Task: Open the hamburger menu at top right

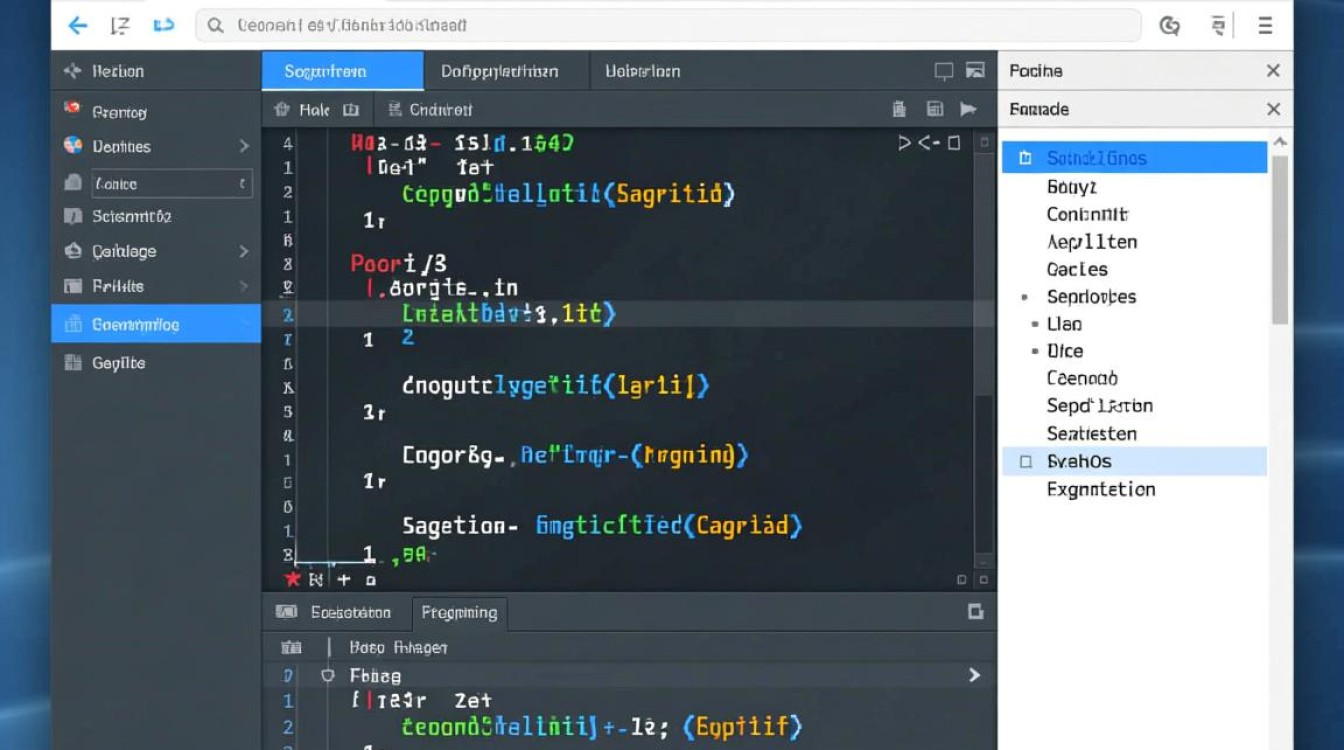Action: (x=1265, y=26)
